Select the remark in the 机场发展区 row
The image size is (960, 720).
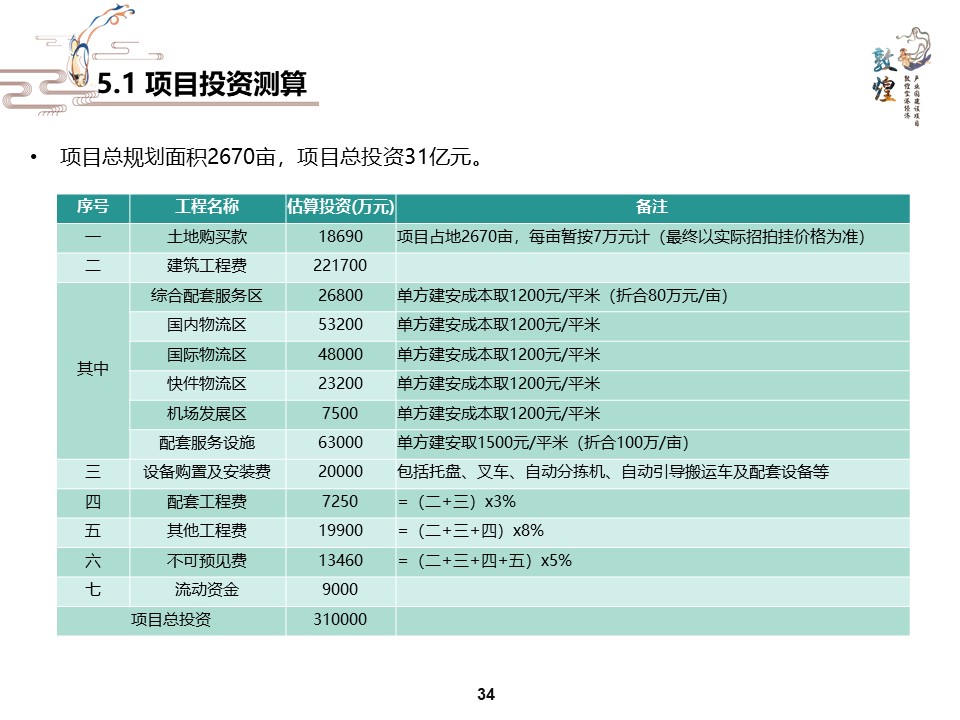click(x=498, y=414)
